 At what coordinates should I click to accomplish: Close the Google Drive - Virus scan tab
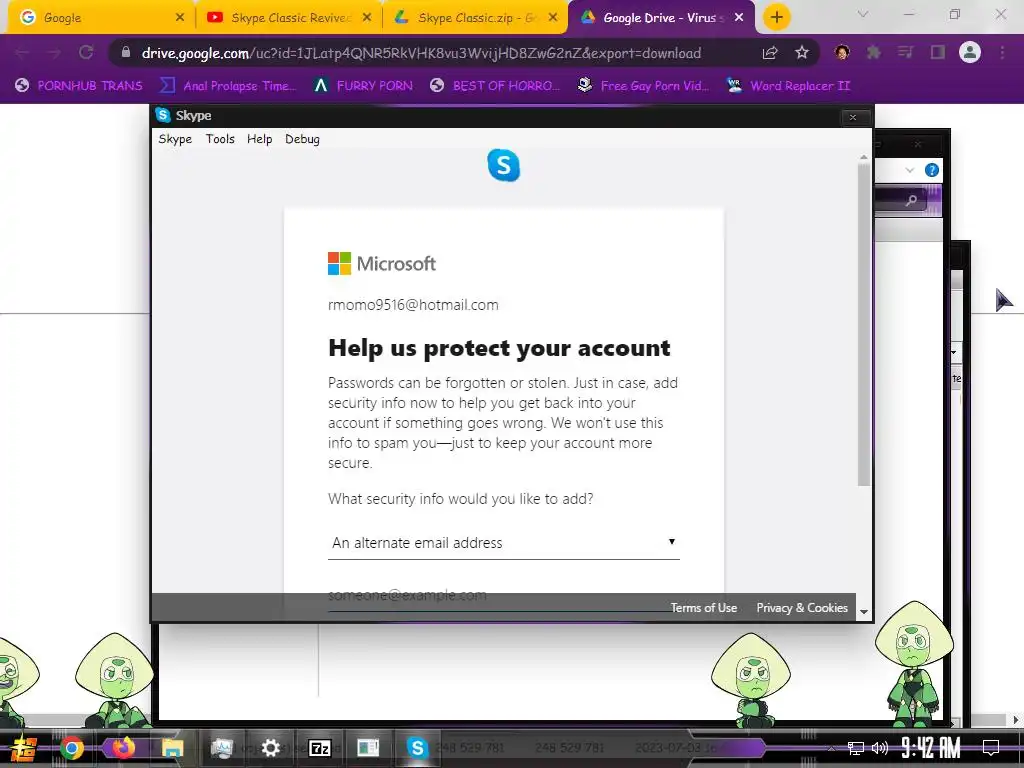[739, 18]
